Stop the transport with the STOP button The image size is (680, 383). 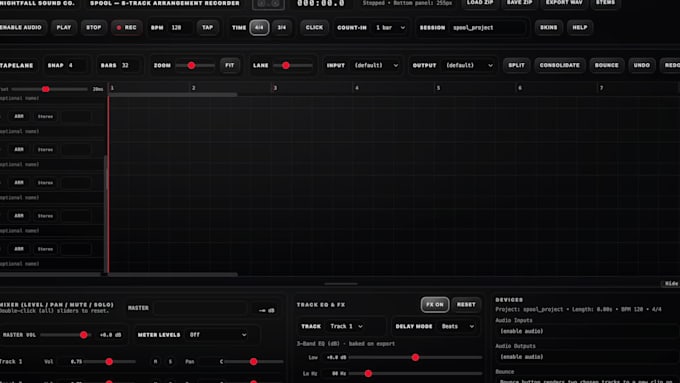tap(94, 27)
